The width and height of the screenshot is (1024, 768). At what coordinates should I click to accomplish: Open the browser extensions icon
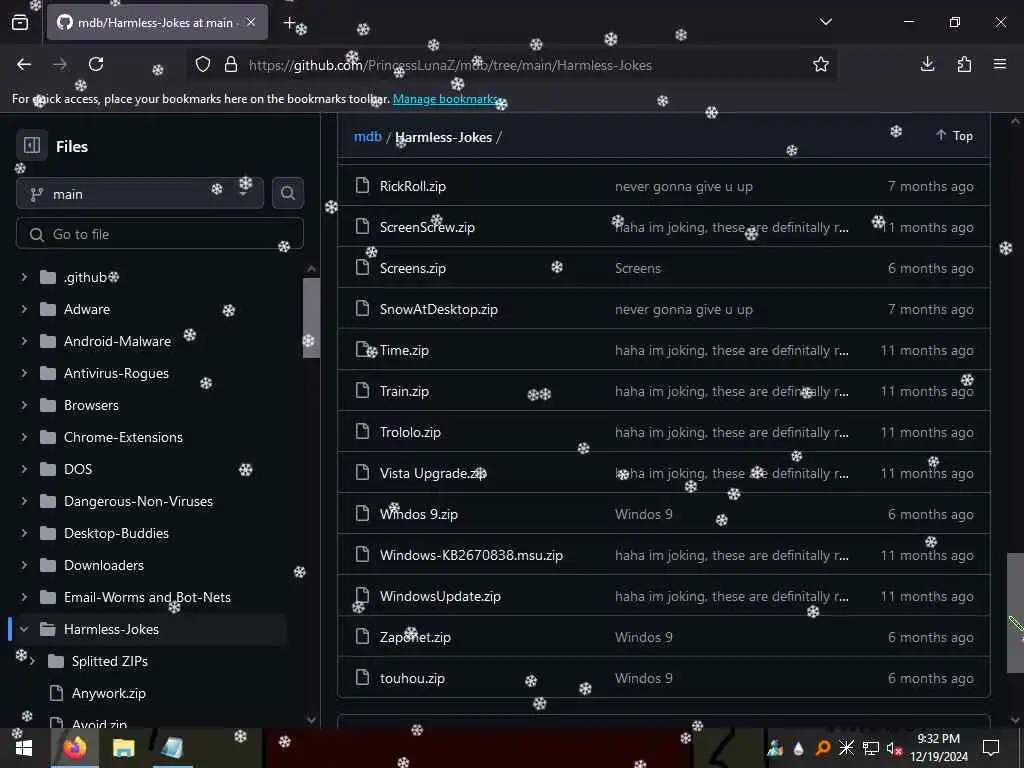click(964, 64)
